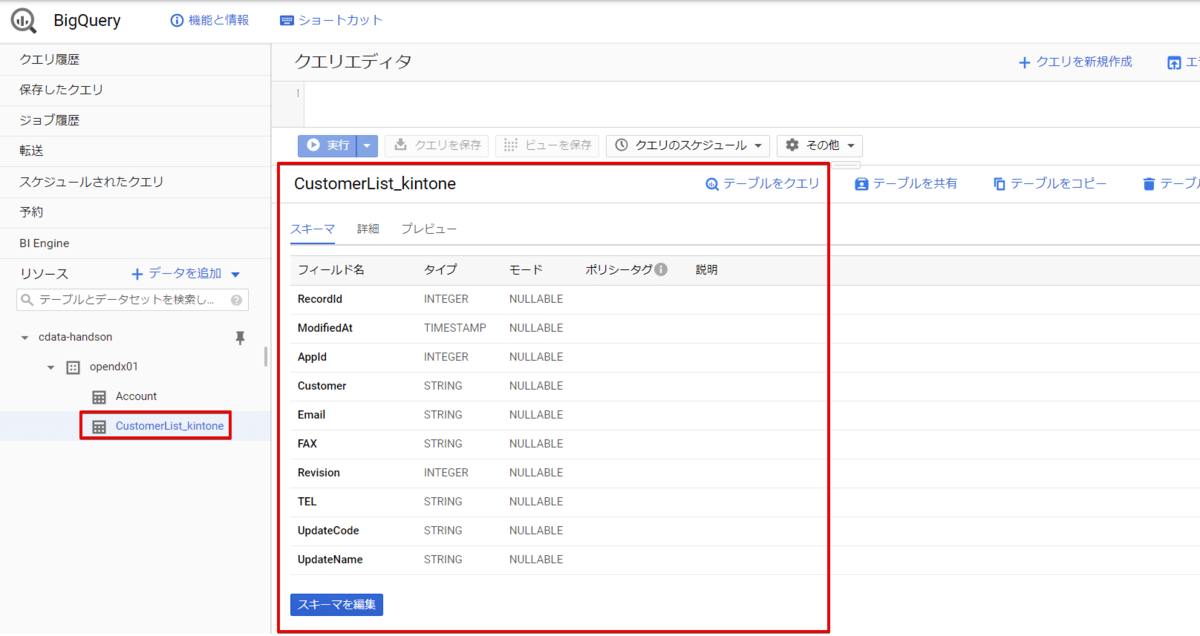This screenshot has width=1200, height=636.
Task: Click the help icon in search box
Action: pos(237,300)
